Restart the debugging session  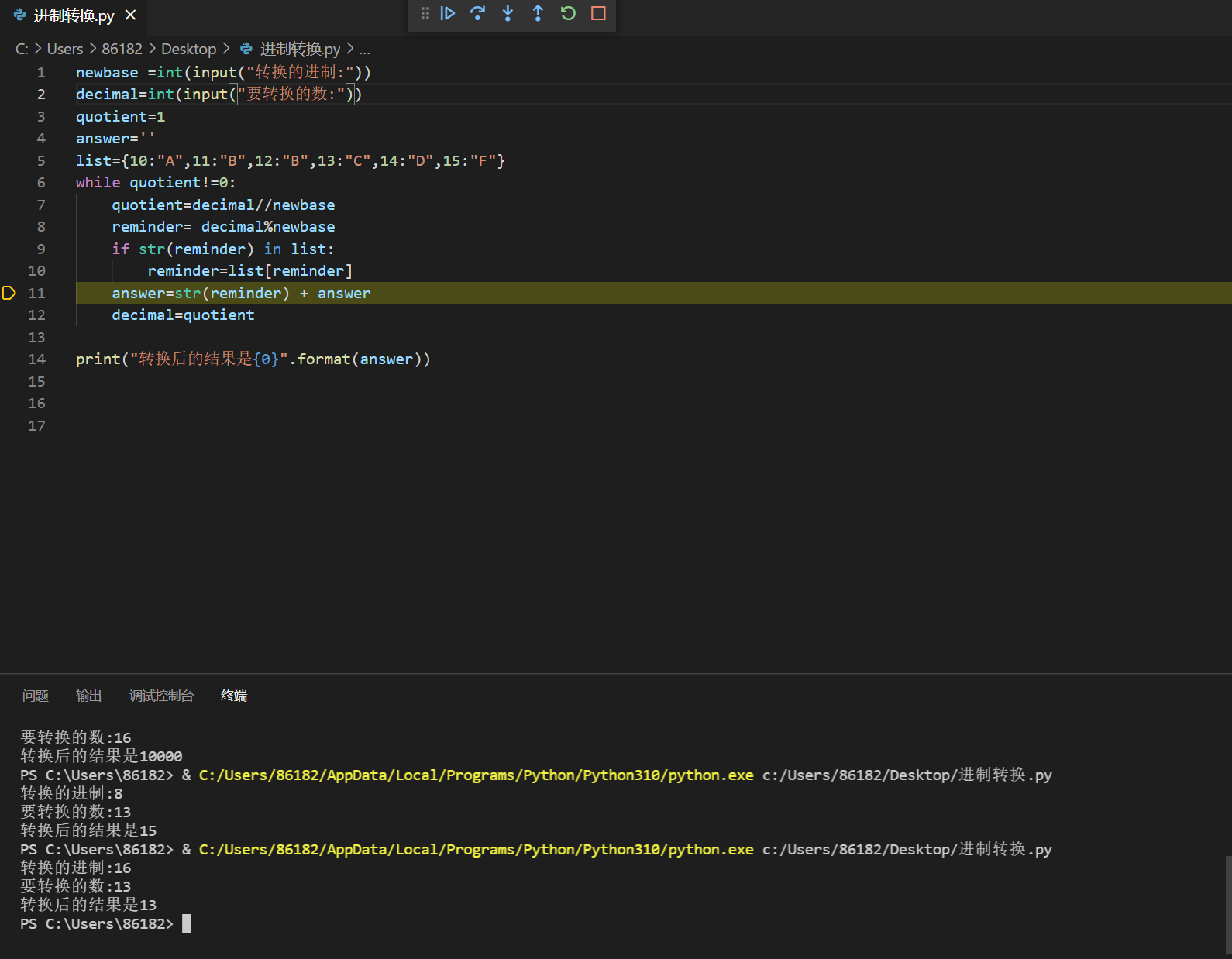[568, 13]
